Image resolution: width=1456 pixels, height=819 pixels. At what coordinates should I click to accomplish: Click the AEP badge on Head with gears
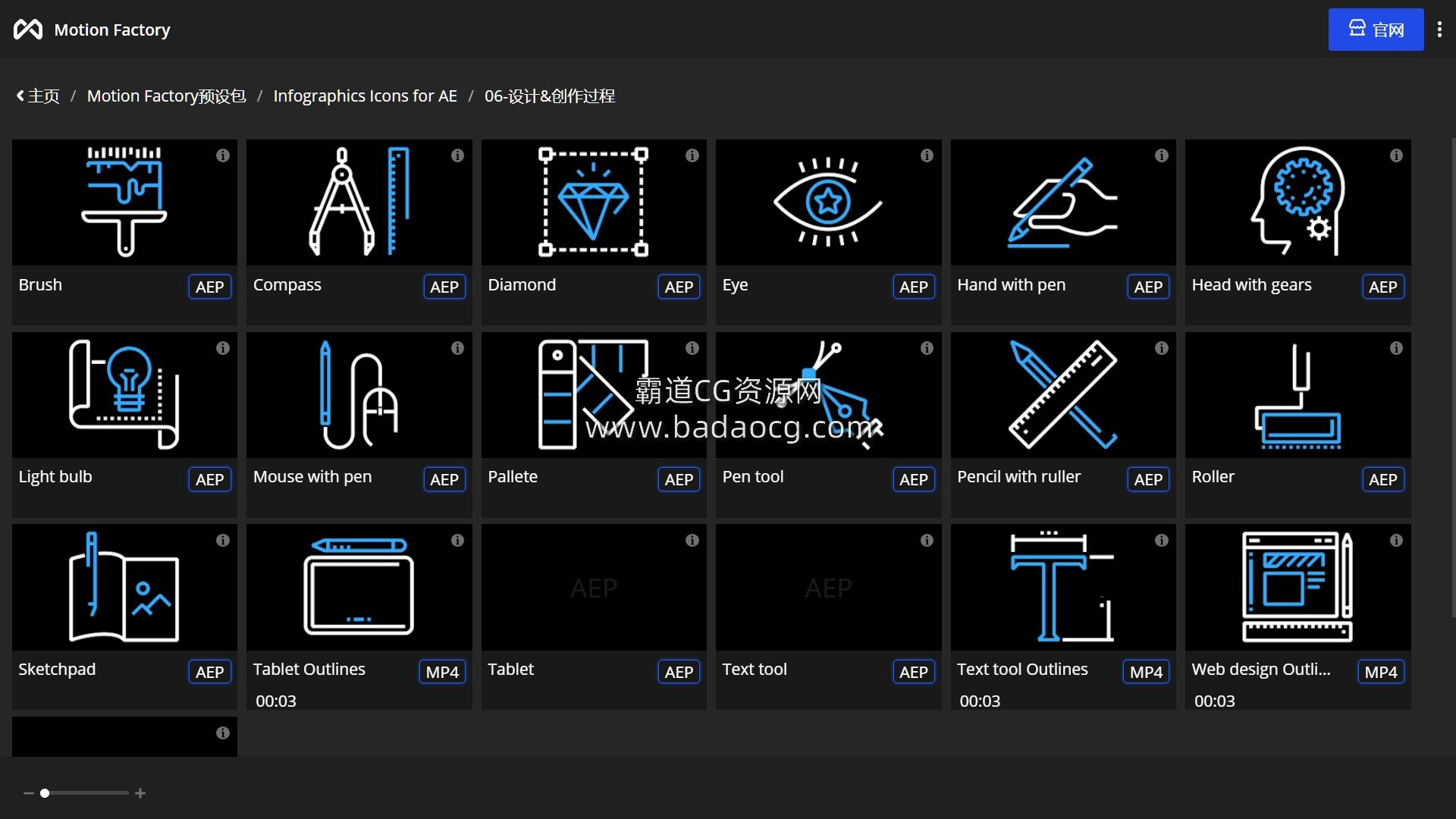pos(1382,287)
